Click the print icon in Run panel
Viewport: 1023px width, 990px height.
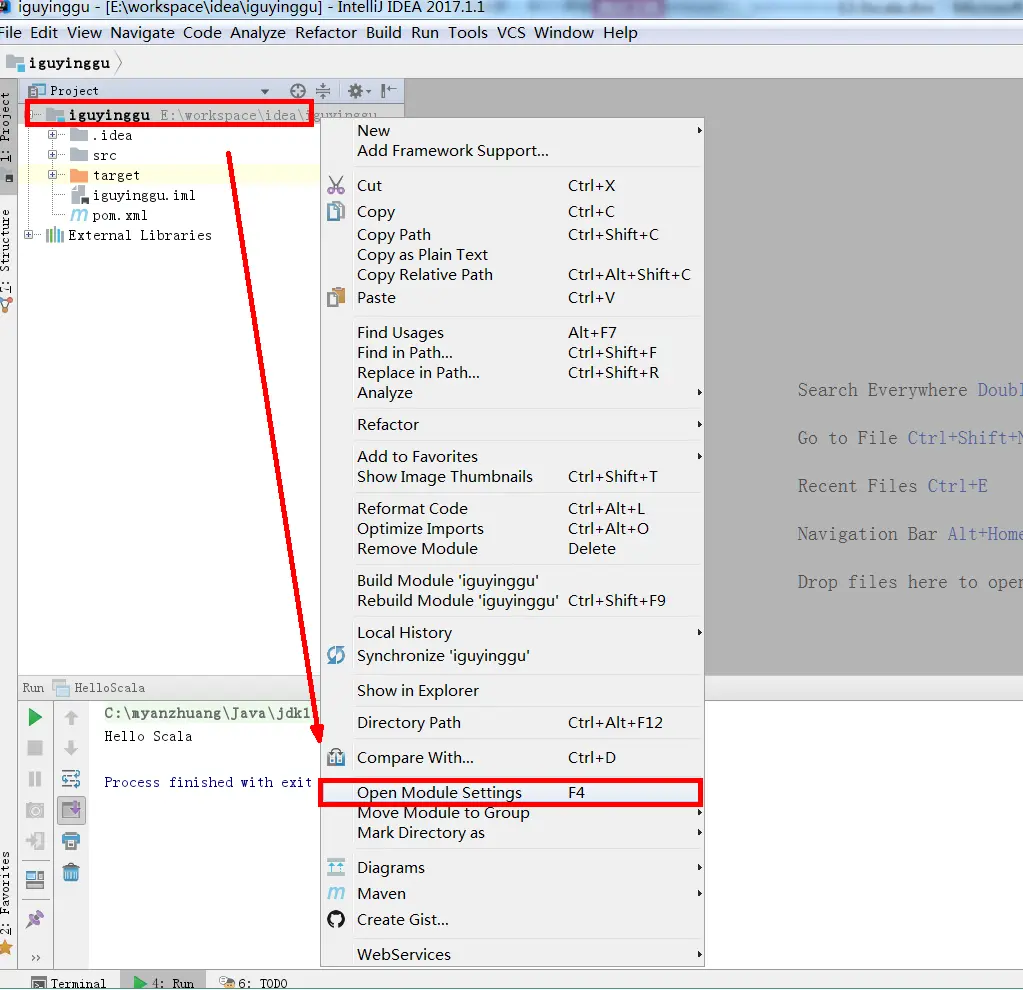(71, 841)
